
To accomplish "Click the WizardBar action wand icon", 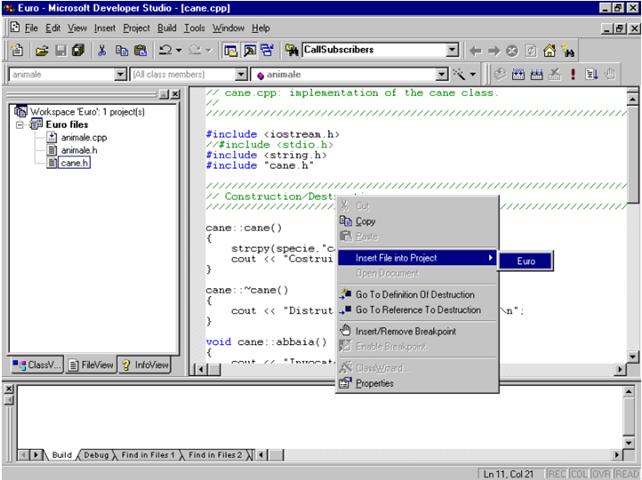I will [x=459, y=75].
